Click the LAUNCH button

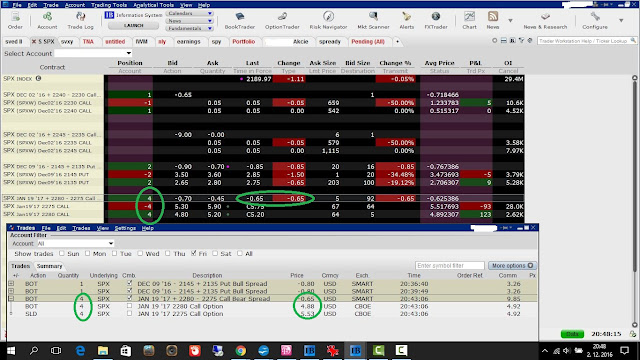point(133,25)
